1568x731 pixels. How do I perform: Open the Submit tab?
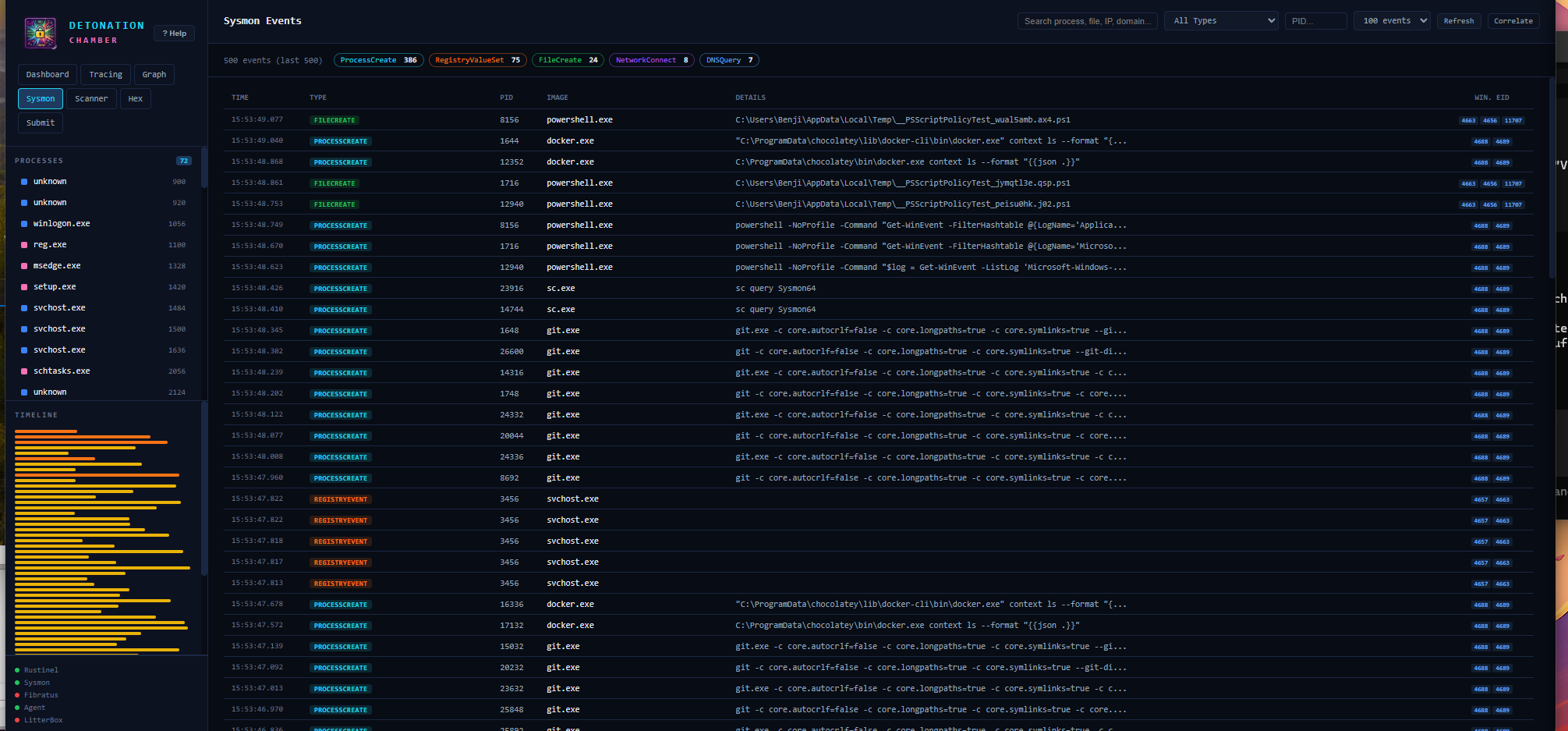pyautogui.click(x=41, y=123)
